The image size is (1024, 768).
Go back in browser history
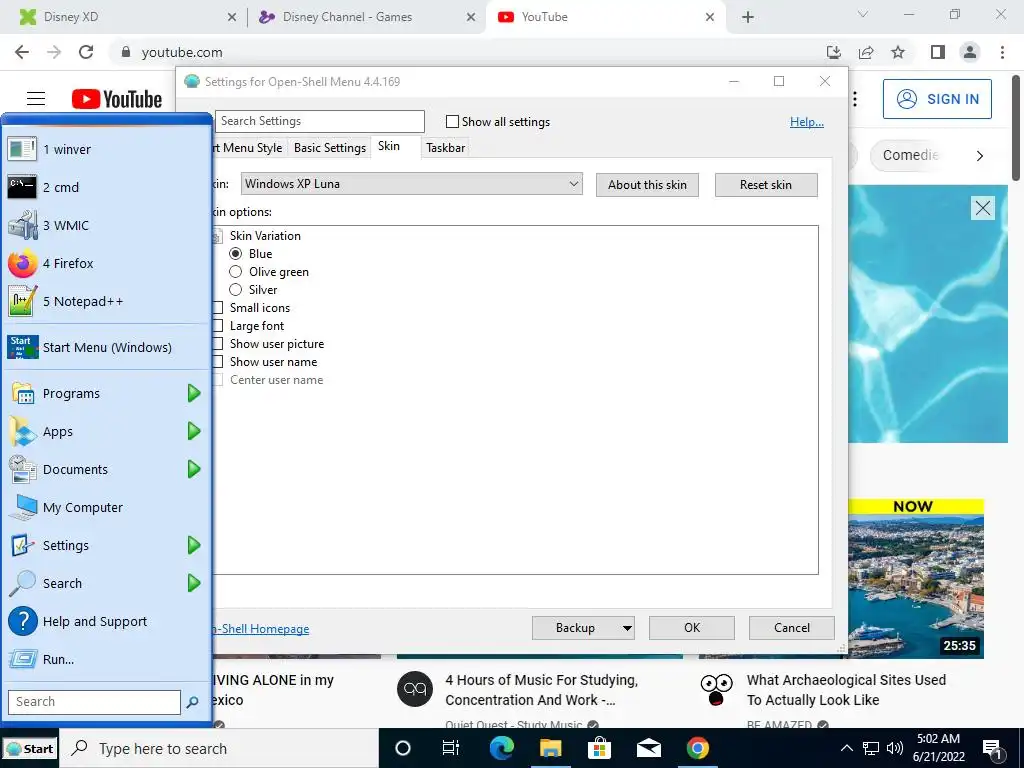[22, 52]
